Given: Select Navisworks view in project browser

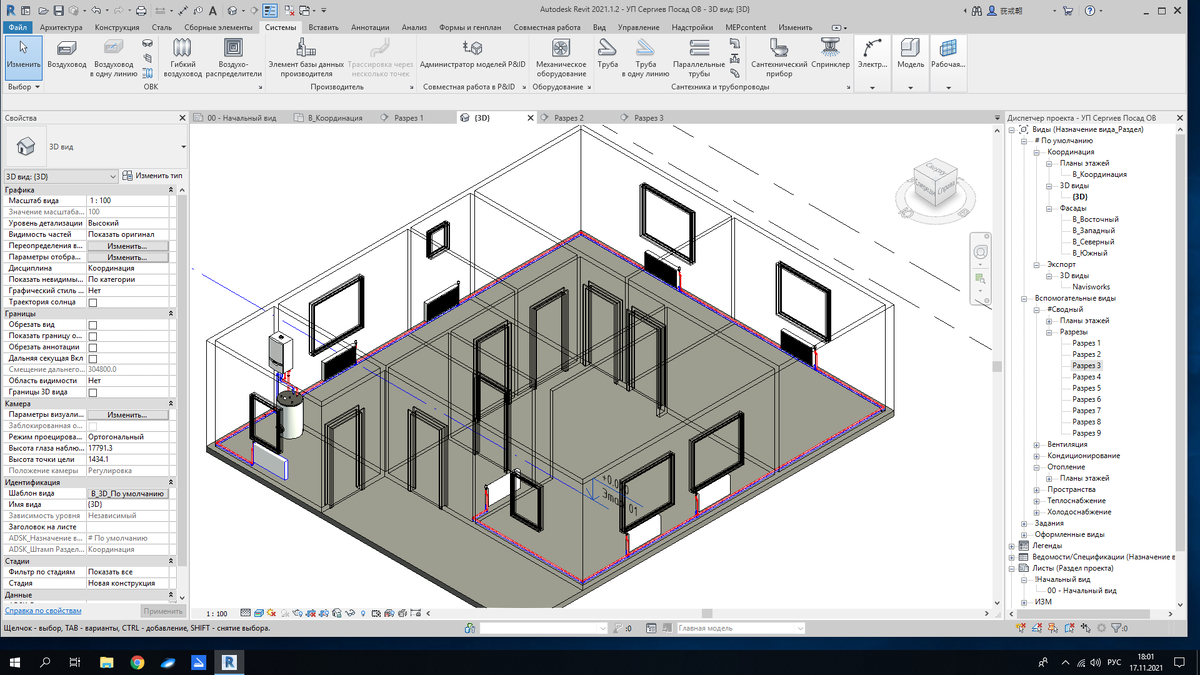Looking at the screenshot, I should point(1090,287).
